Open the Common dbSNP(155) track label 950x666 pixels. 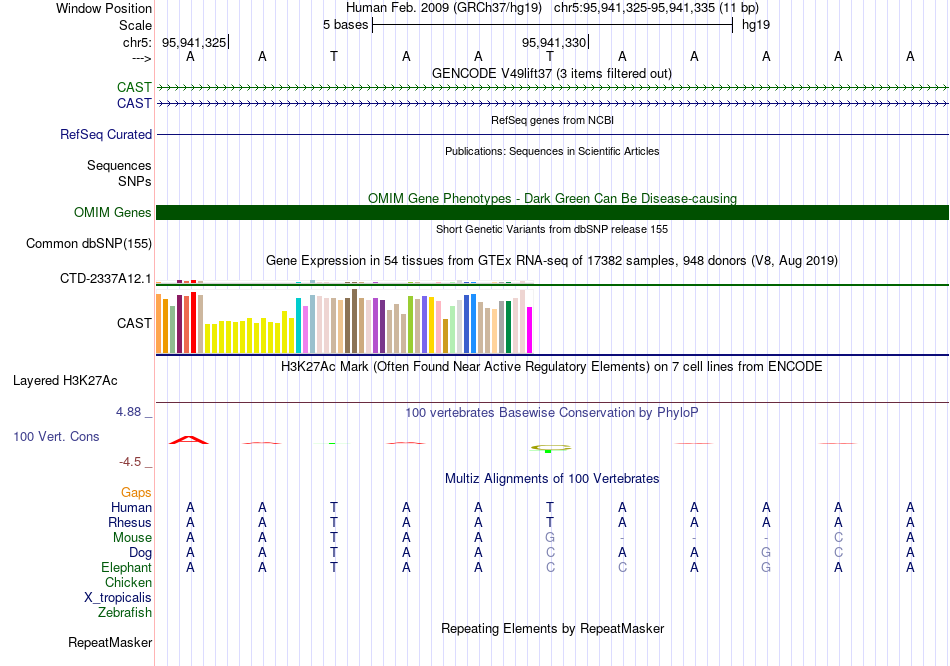(x=89, y=243)
